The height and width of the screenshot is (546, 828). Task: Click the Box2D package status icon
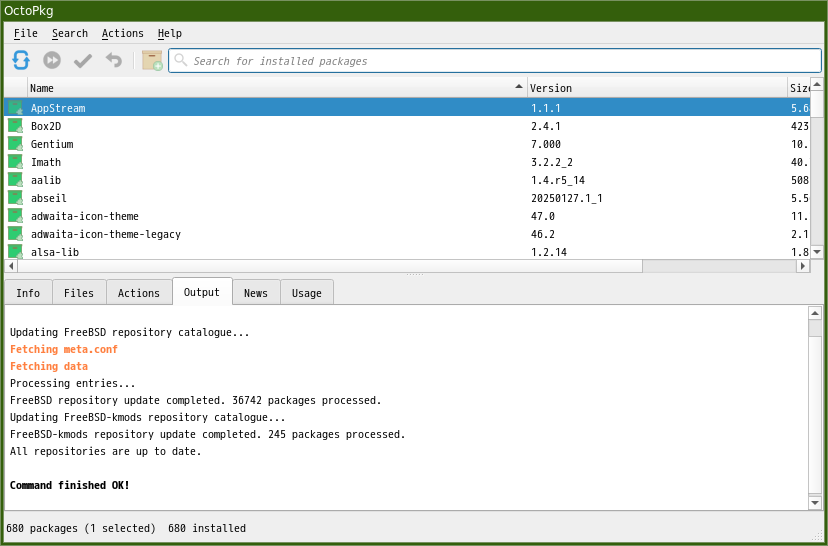[15, 126]
